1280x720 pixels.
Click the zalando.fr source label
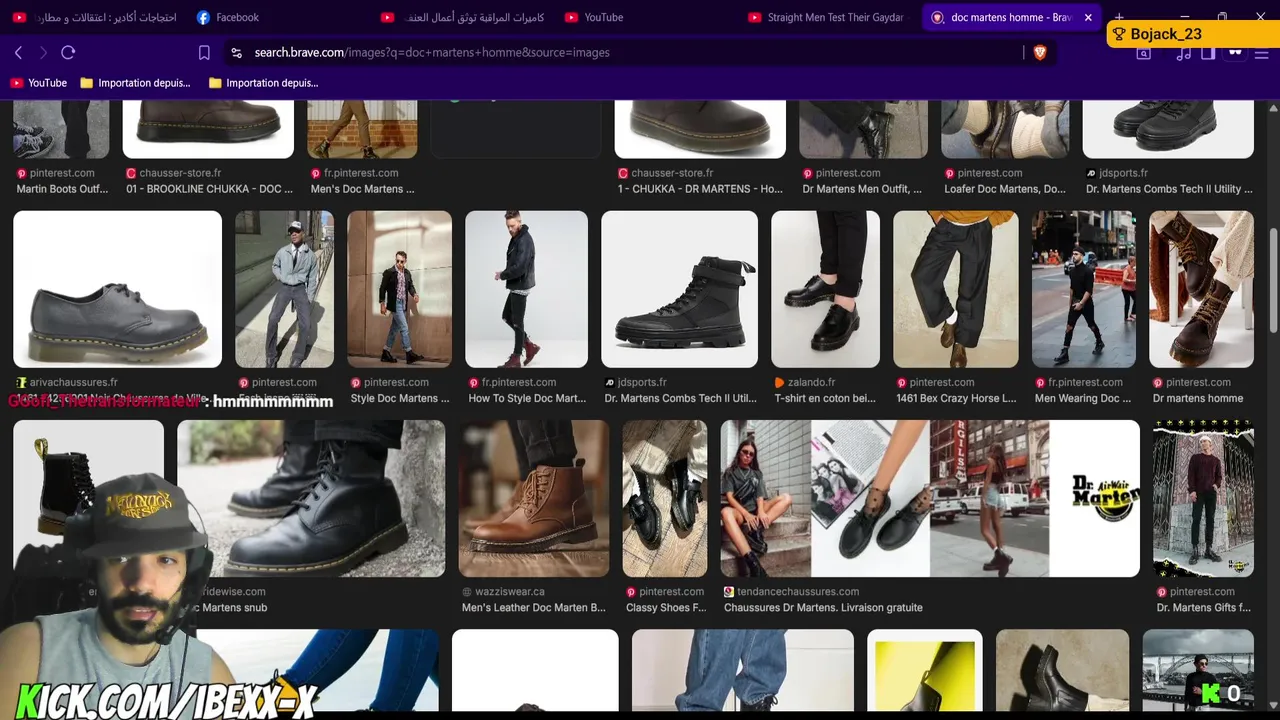pyautogui.click(x=811, y=382)
